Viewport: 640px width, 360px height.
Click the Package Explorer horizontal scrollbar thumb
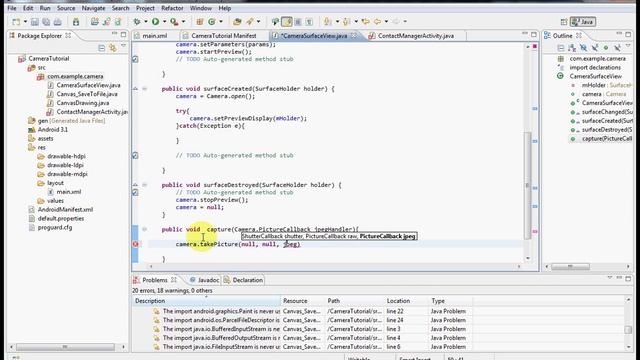pos(65,347)
